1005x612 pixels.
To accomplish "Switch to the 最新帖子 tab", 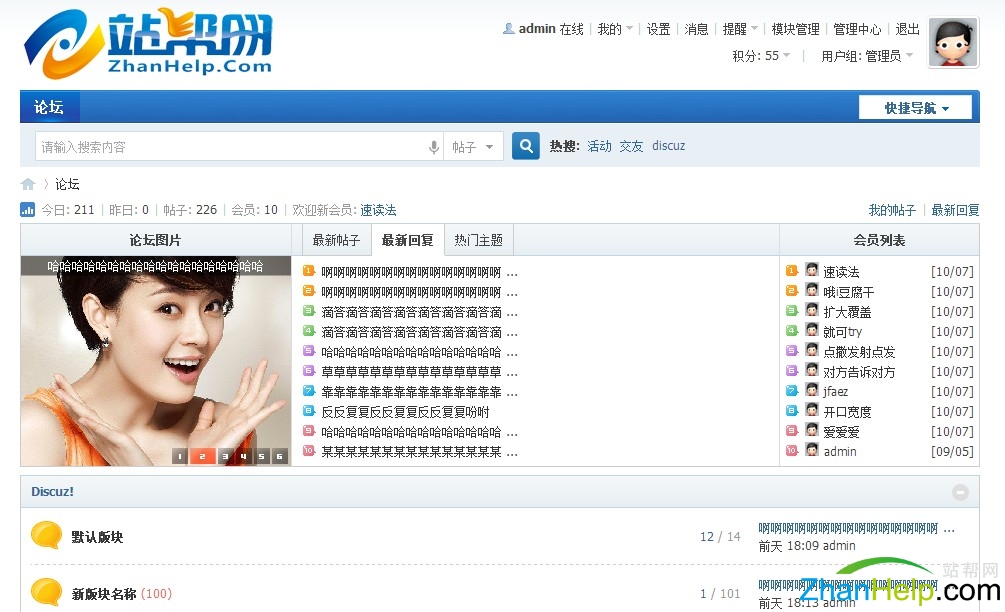I will click(x=335, y=240).
